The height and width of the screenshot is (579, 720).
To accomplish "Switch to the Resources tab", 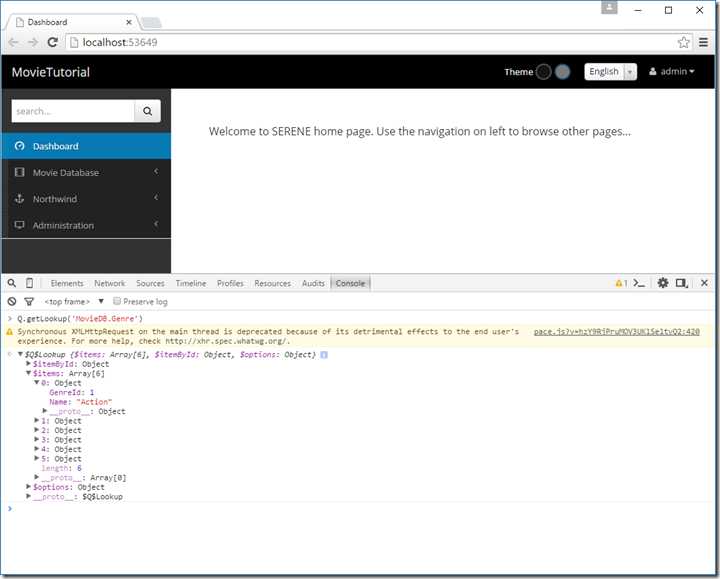I will (x=272, y=283).
